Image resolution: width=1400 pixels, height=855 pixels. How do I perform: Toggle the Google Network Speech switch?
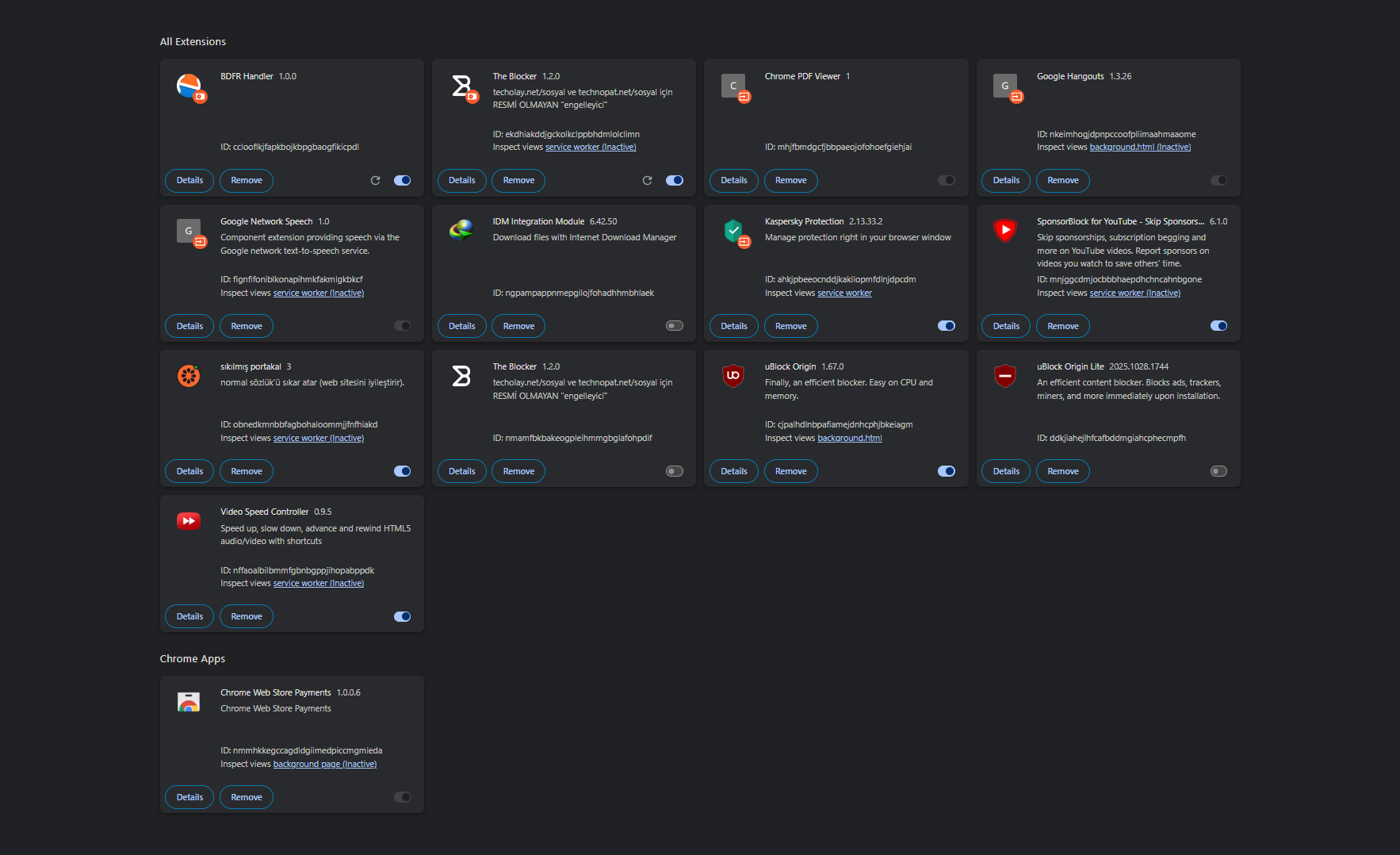403,326
